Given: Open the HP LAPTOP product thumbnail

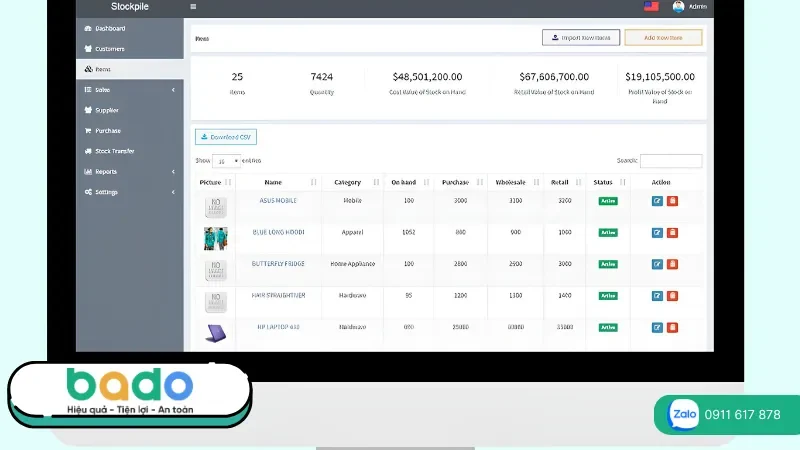Looking at the screenshot, I should [216, 334].
